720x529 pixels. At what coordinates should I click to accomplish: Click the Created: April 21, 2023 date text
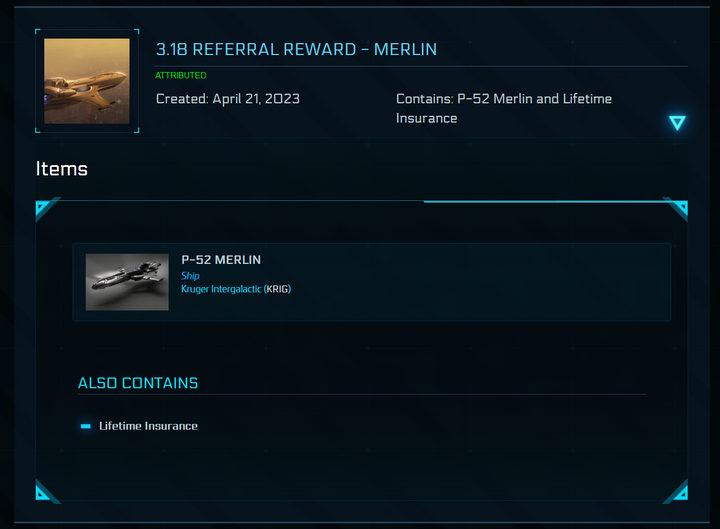(x=228, y=99)
